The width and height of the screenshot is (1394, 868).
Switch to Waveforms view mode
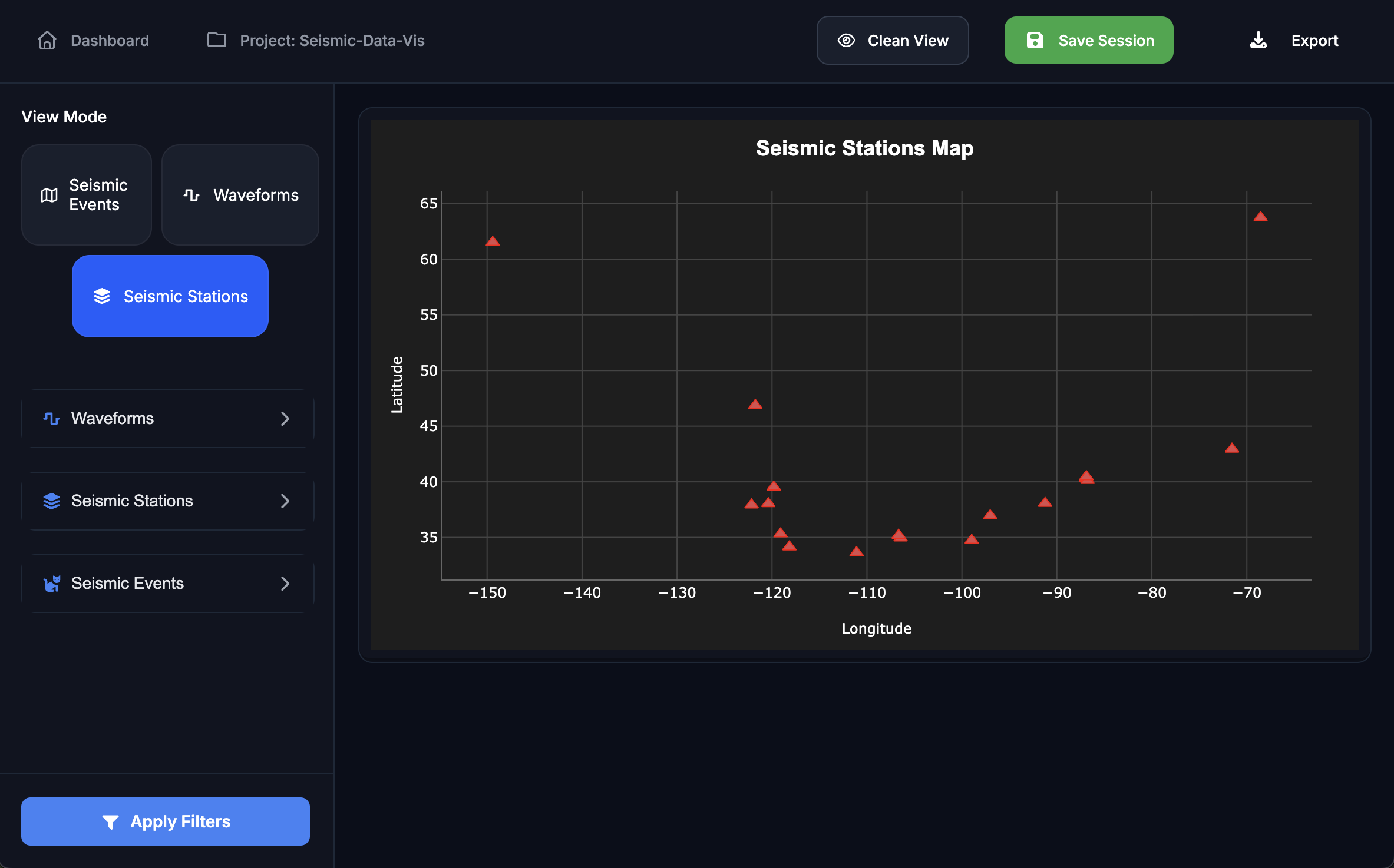pos(240,195)
